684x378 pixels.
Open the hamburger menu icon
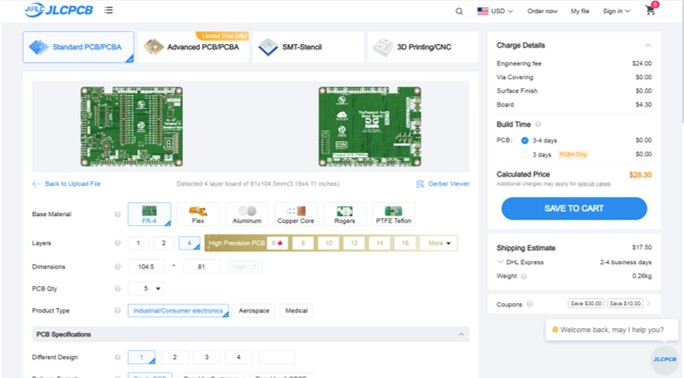109,10
